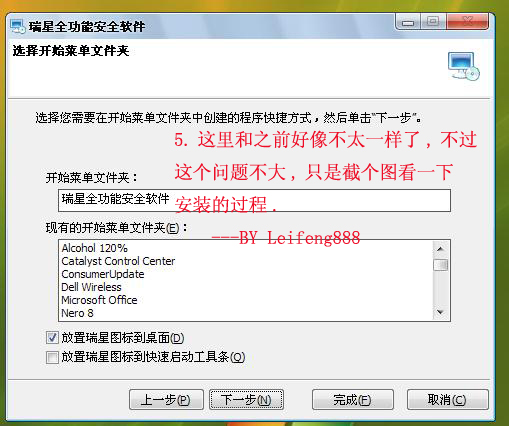Click the computer and disc setup icon
509x426 pixels.
pyautogui.click(x=463, y=66)
